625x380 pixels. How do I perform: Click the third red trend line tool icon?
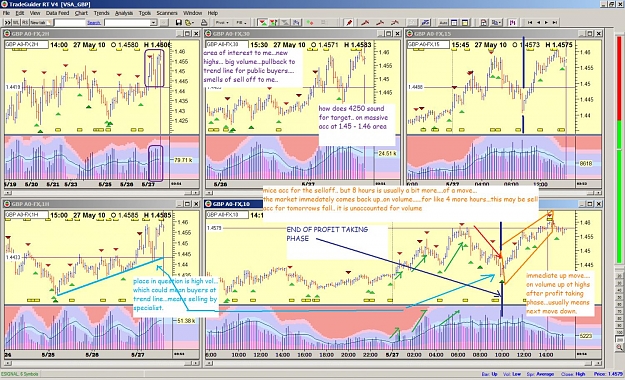(394, 23)
